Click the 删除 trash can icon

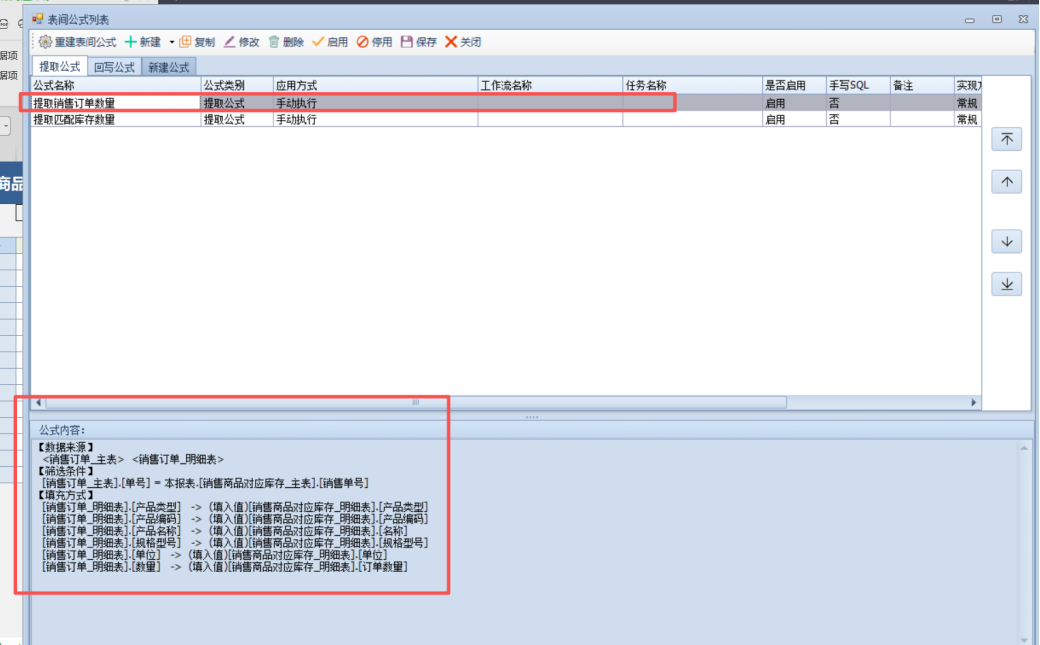click(x=285, y=42)
